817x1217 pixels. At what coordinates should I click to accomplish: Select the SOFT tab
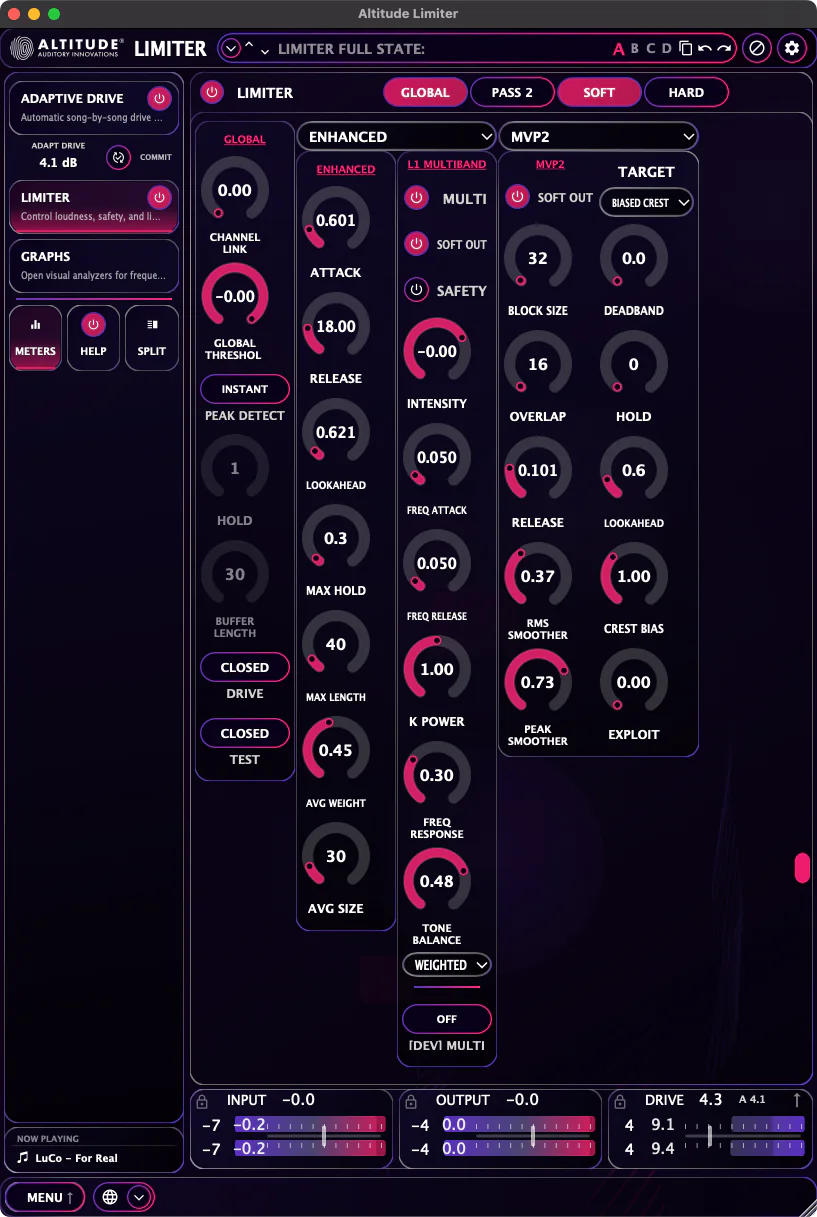coord(599,92)
